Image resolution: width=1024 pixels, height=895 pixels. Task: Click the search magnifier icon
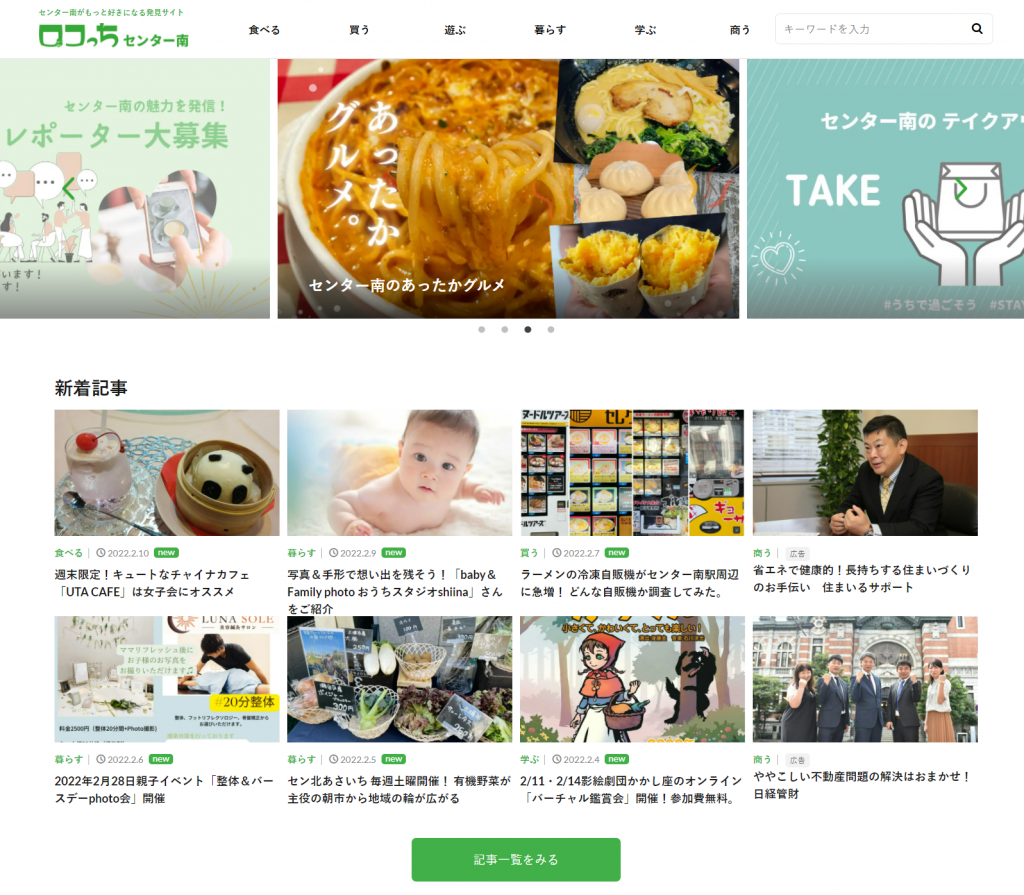tap(976, 29)
